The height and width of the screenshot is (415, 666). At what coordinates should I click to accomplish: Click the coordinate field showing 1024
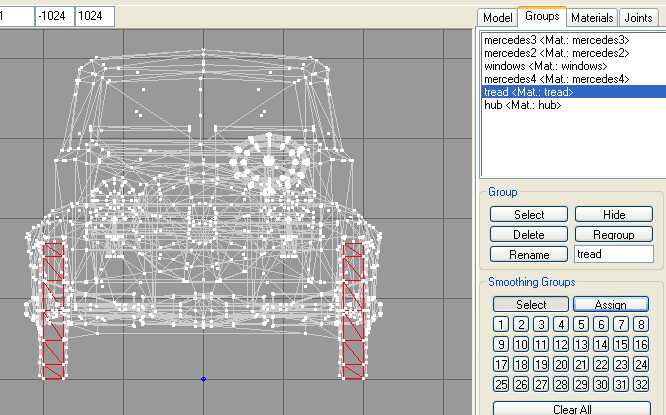coord(95,16)
